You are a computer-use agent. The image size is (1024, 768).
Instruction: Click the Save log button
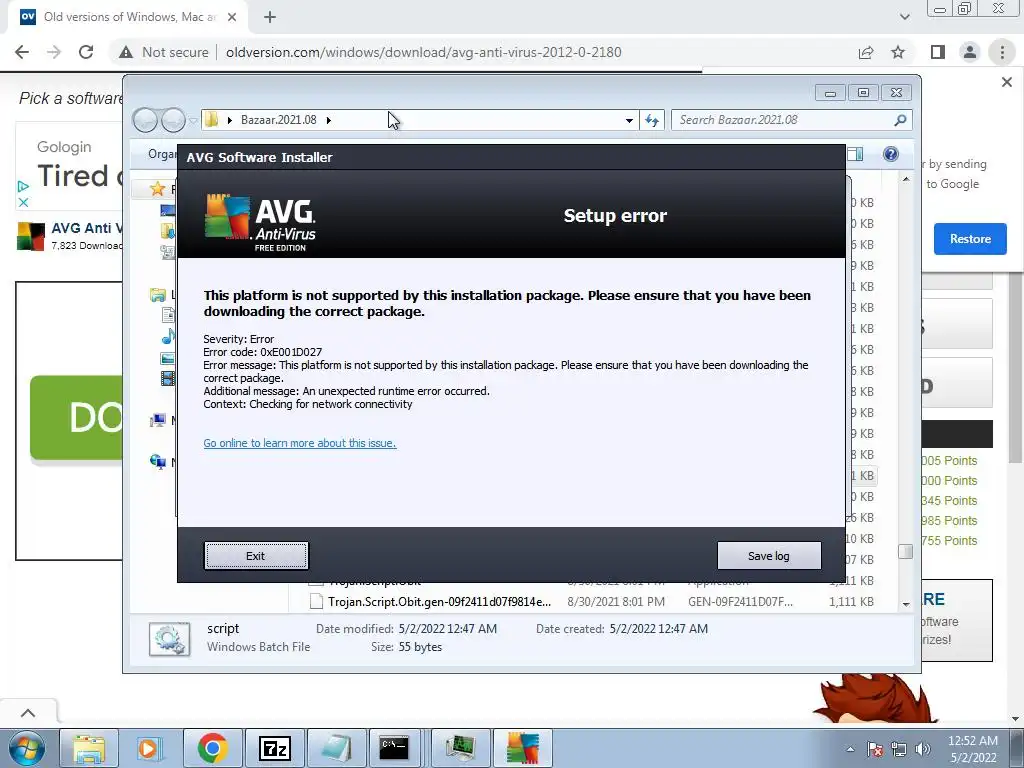pos(769,556)
